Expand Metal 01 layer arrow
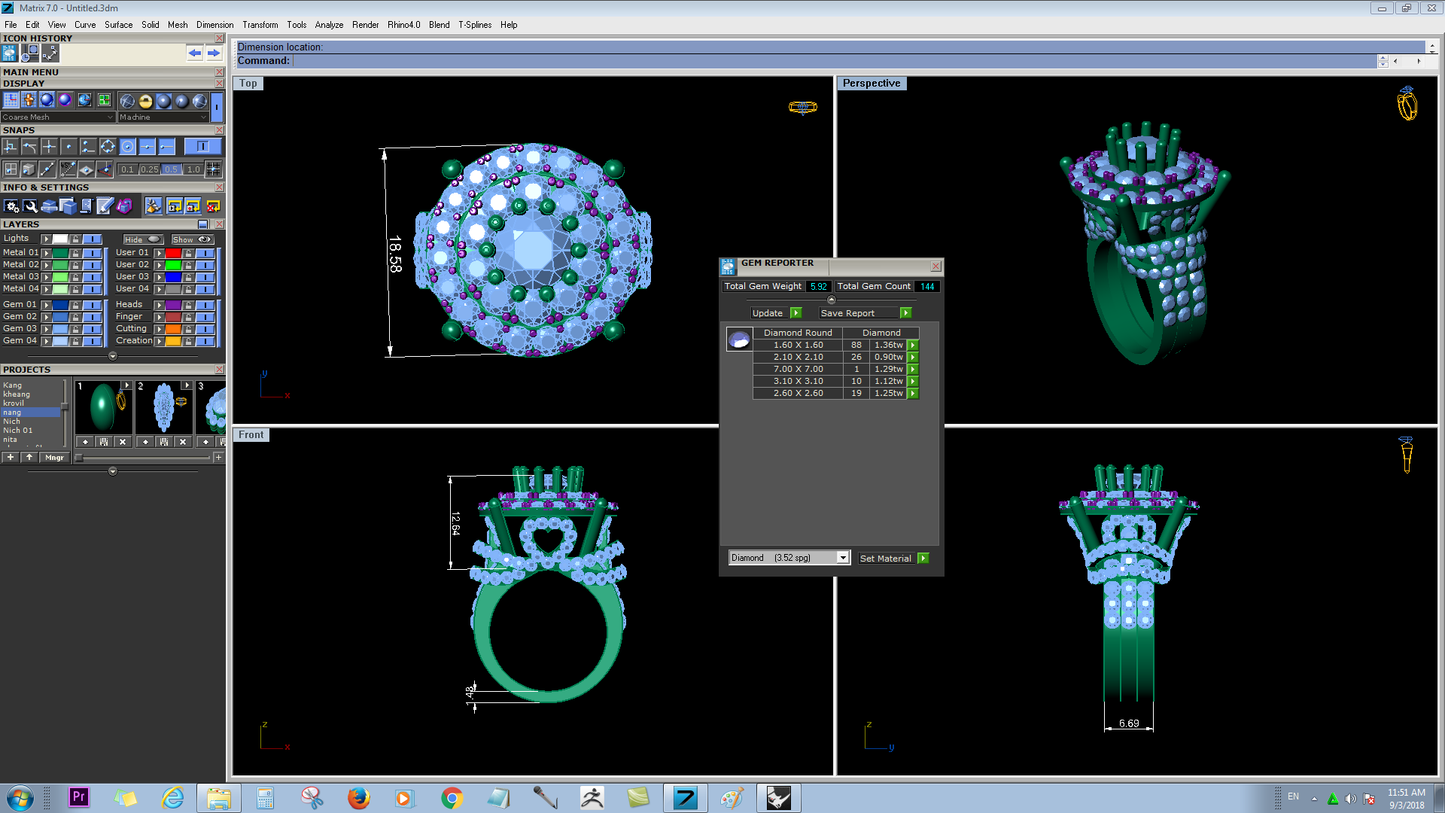Image resolution: width=1445 pixels, height=813 pixels. tap(46, 253)
